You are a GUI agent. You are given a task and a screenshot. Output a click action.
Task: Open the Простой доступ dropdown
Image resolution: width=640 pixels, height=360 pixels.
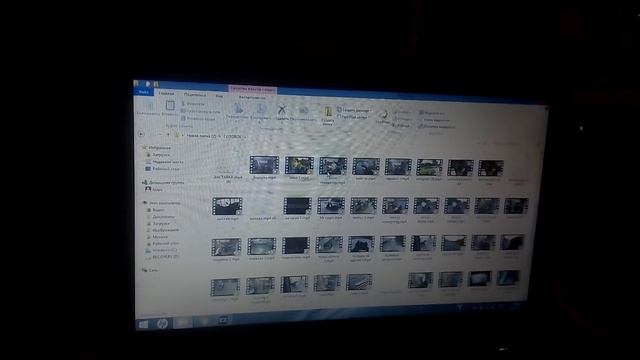(353, 117)
